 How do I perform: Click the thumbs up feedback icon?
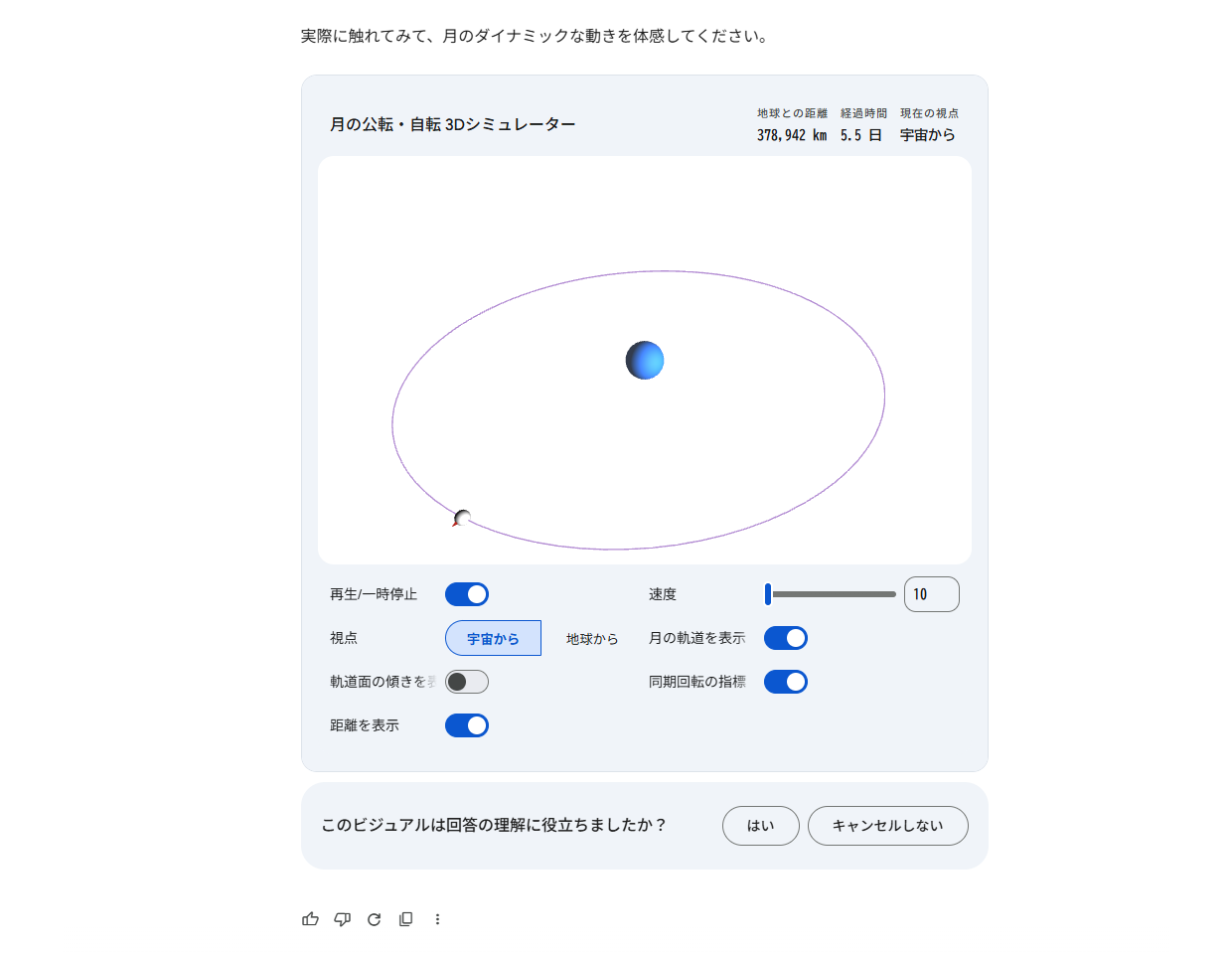(310, 919)
